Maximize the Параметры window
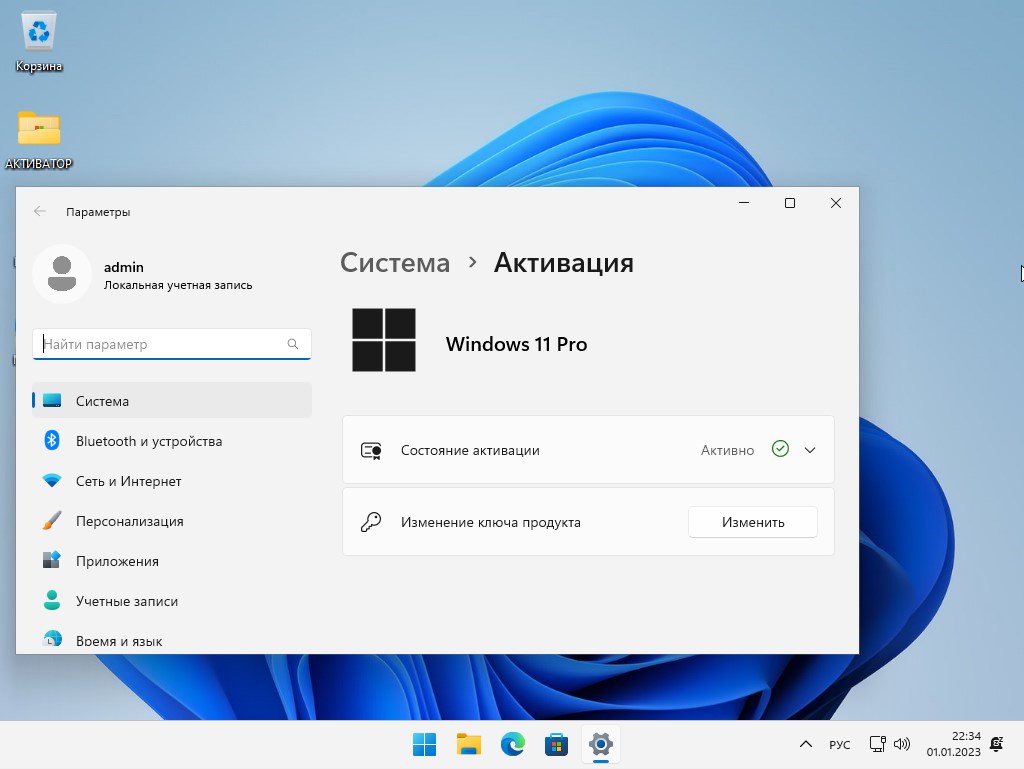Screen dimensions: 1024x769 tap(790, 203)
